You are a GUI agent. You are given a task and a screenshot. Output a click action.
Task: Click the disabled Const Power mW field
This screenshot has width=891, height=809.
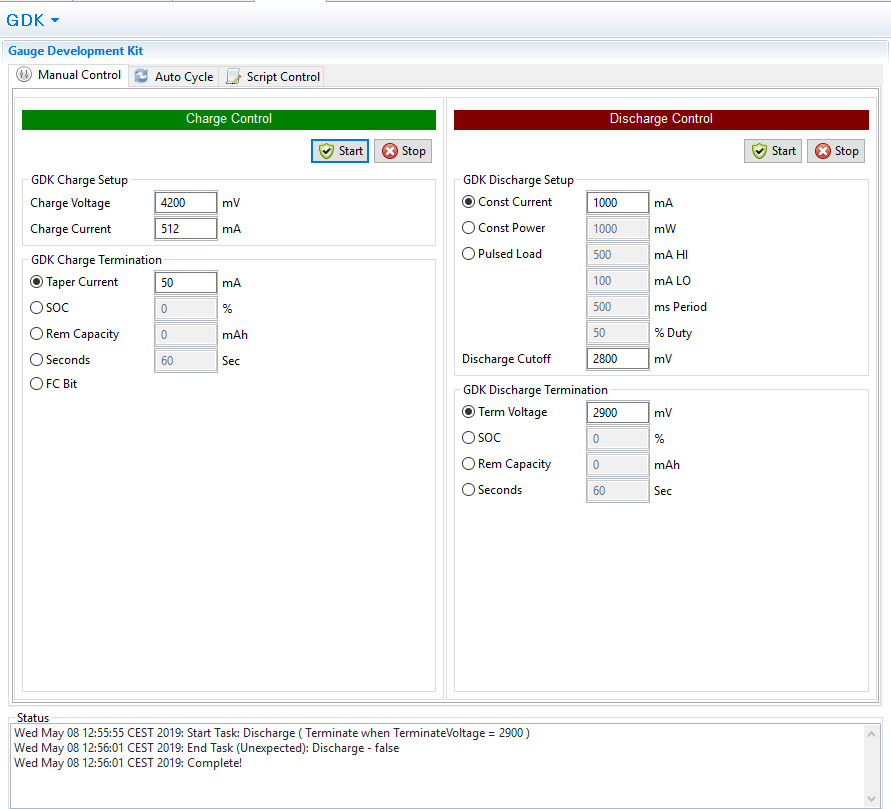(618, 229)
